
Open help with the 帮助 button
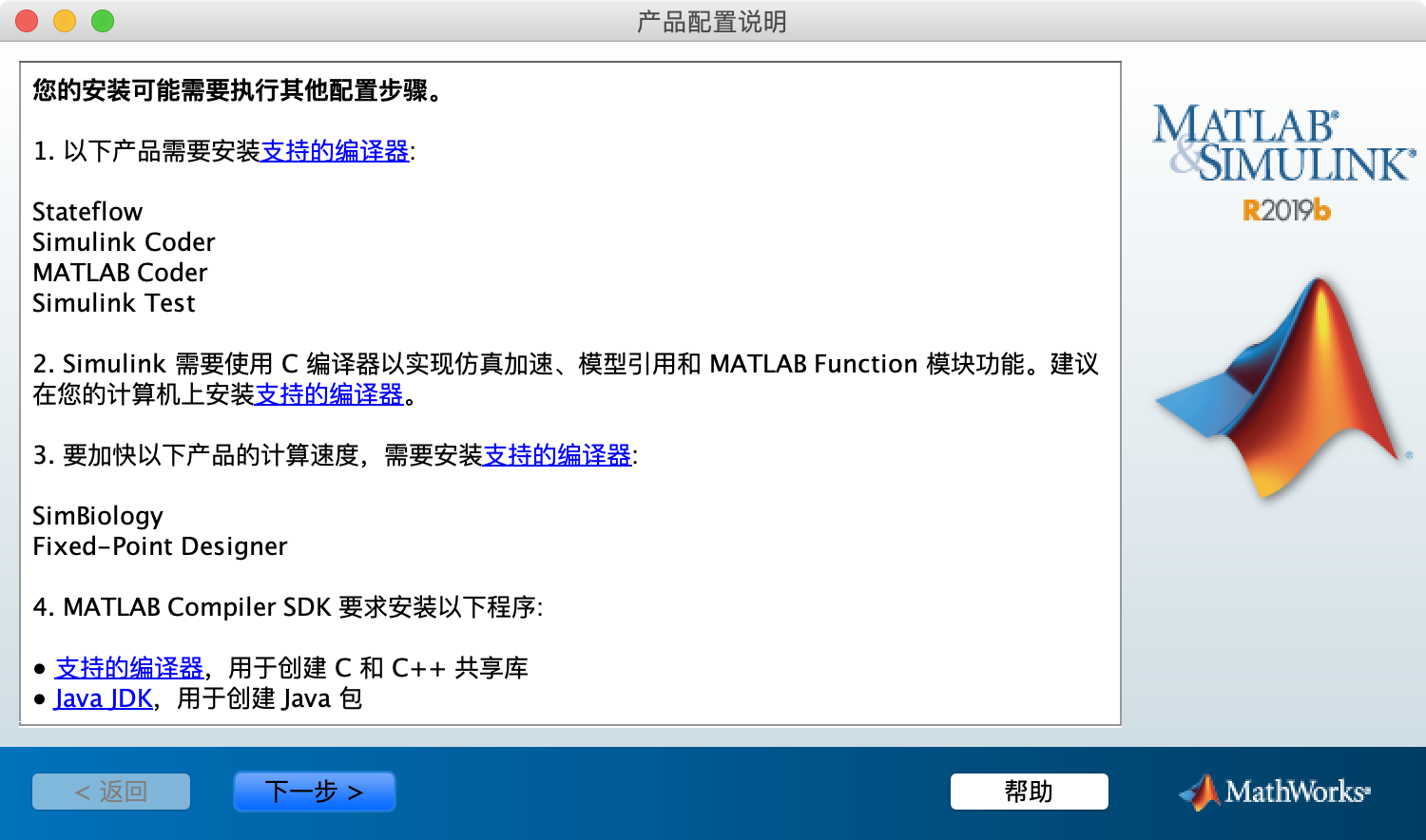[x=1029, y=792]
